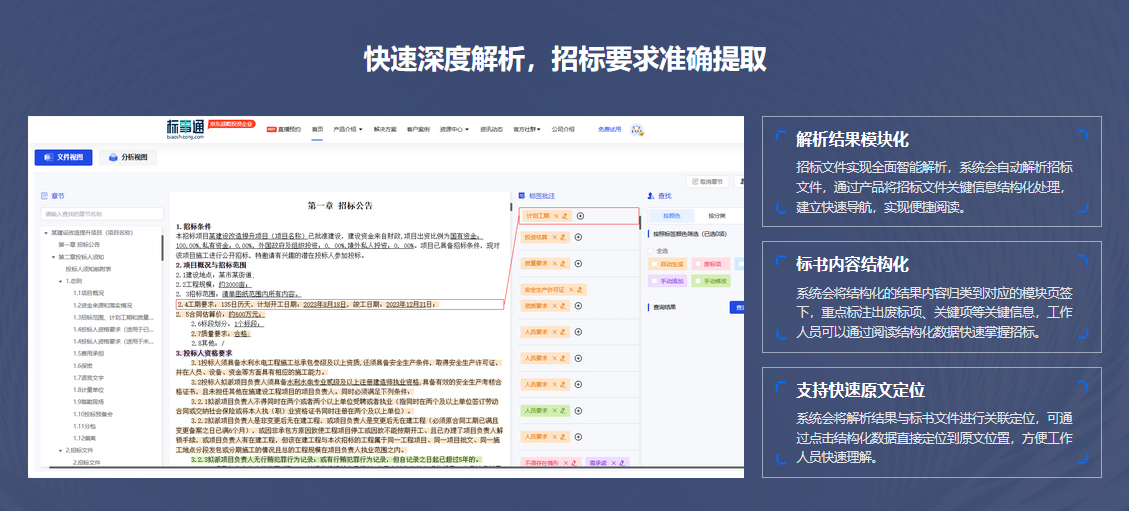This screenshot has width=1129, height=511.
Task: Switch to the 文件视图 tab
Action: [x=63, y=157]
